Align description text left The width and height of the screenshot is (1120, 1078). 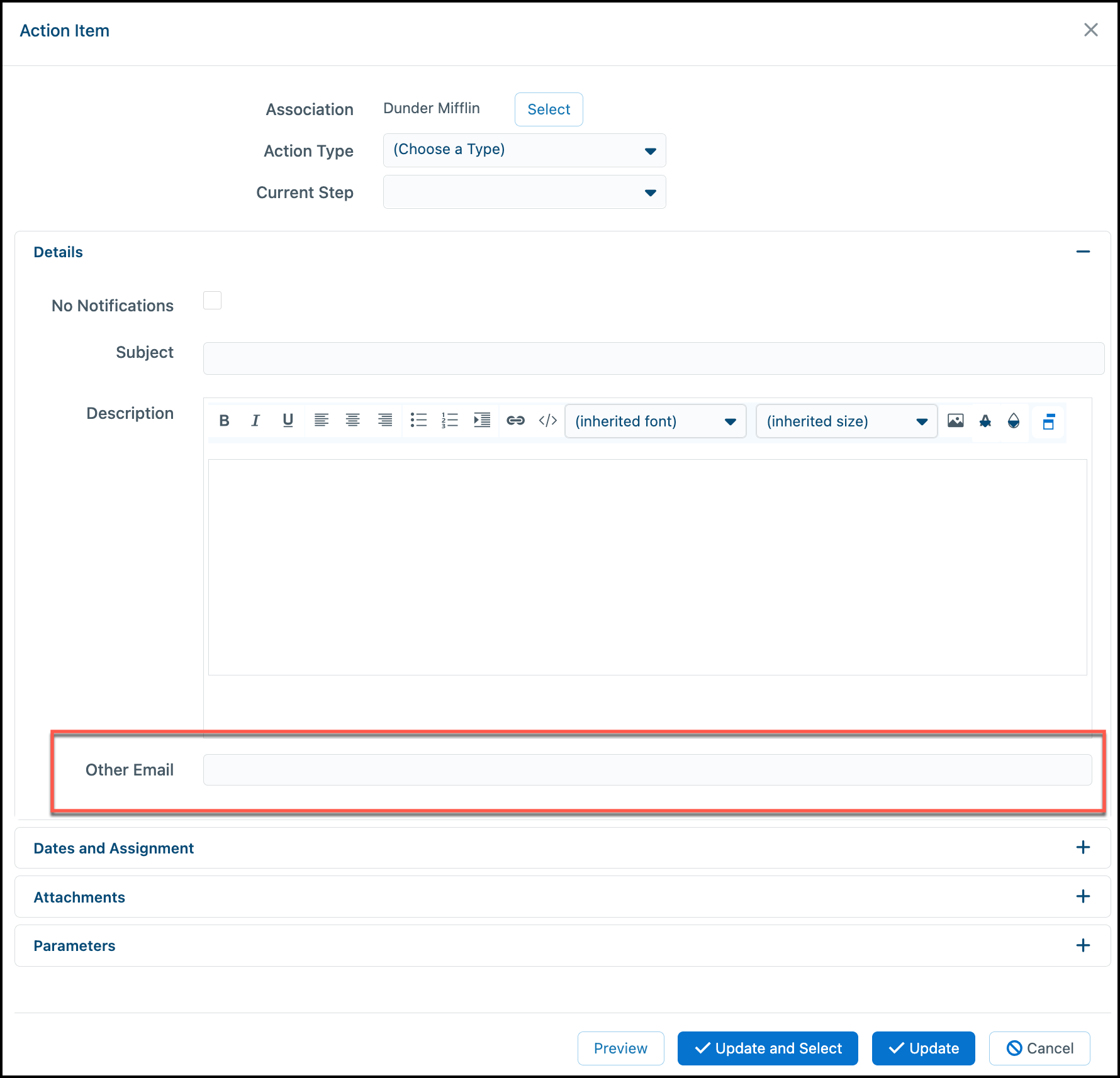coord(322,421)
